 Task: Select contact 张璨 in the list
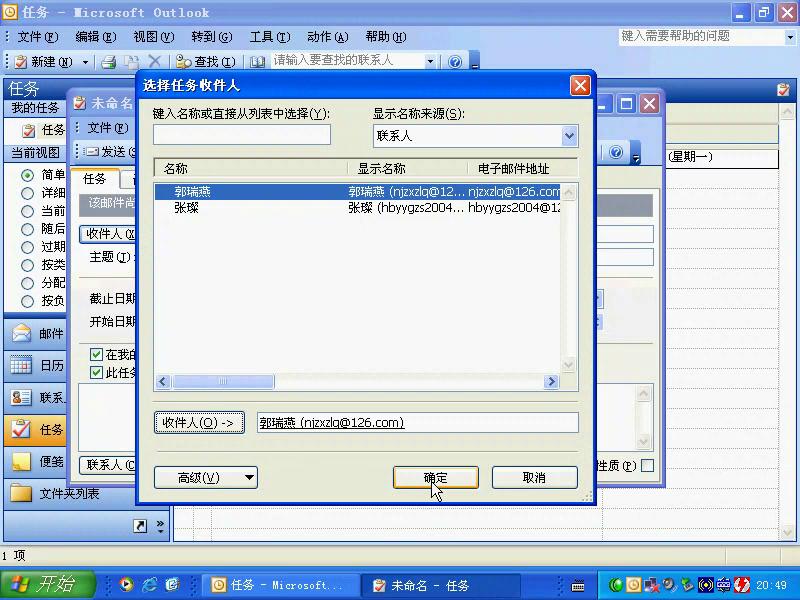tap(357, 208)
